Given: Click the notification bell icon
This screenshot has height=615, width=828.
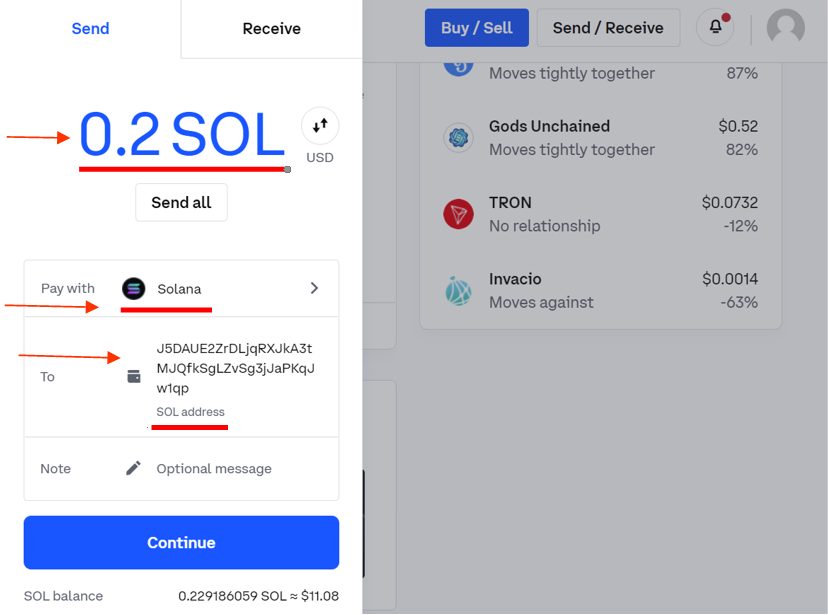Looking at the screenshot, I should (x=716, y=26).
